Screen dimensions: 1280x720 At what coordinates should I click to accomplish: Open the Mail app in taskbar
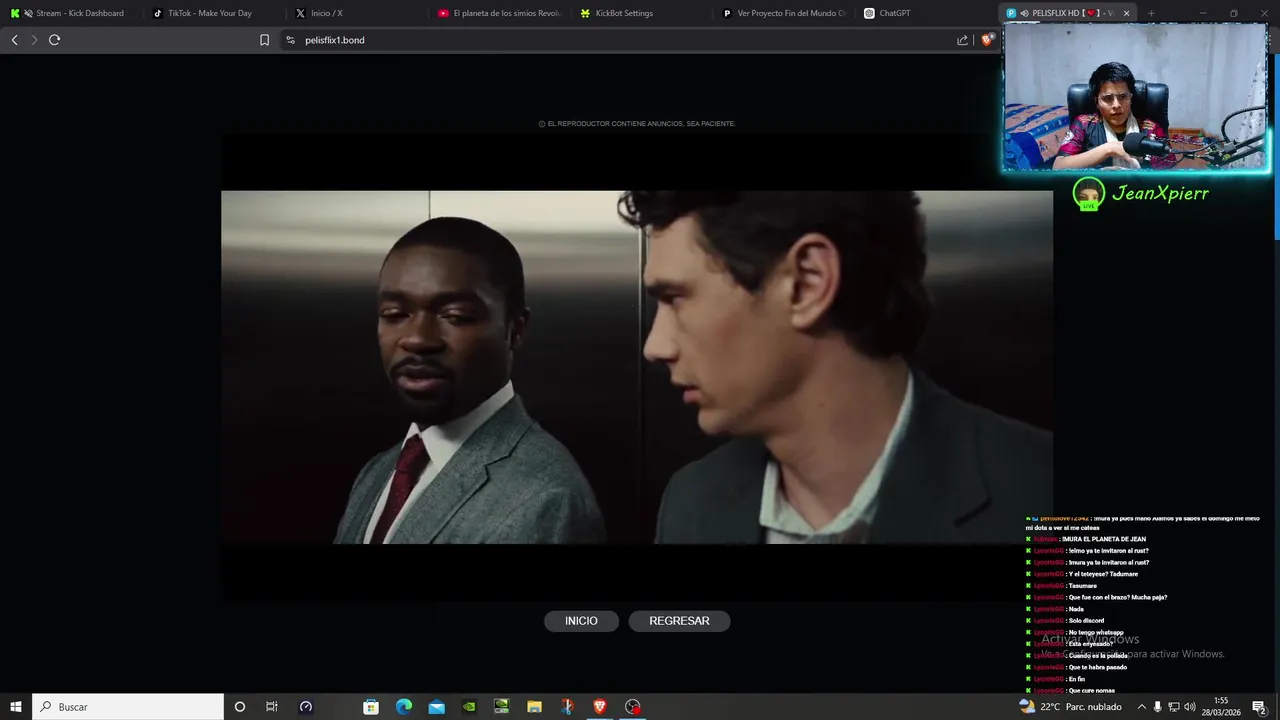pos(437,707)
